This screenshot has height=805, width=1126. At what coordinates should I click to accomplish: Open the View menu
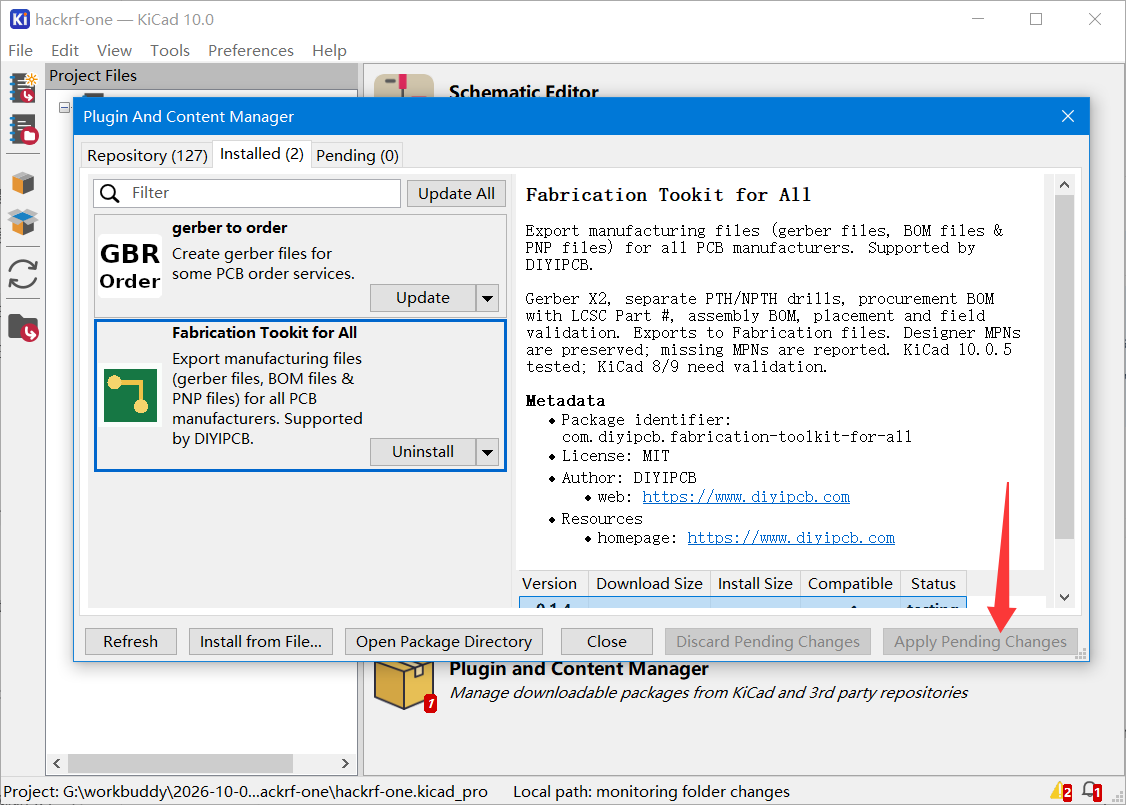coord(114,50)
